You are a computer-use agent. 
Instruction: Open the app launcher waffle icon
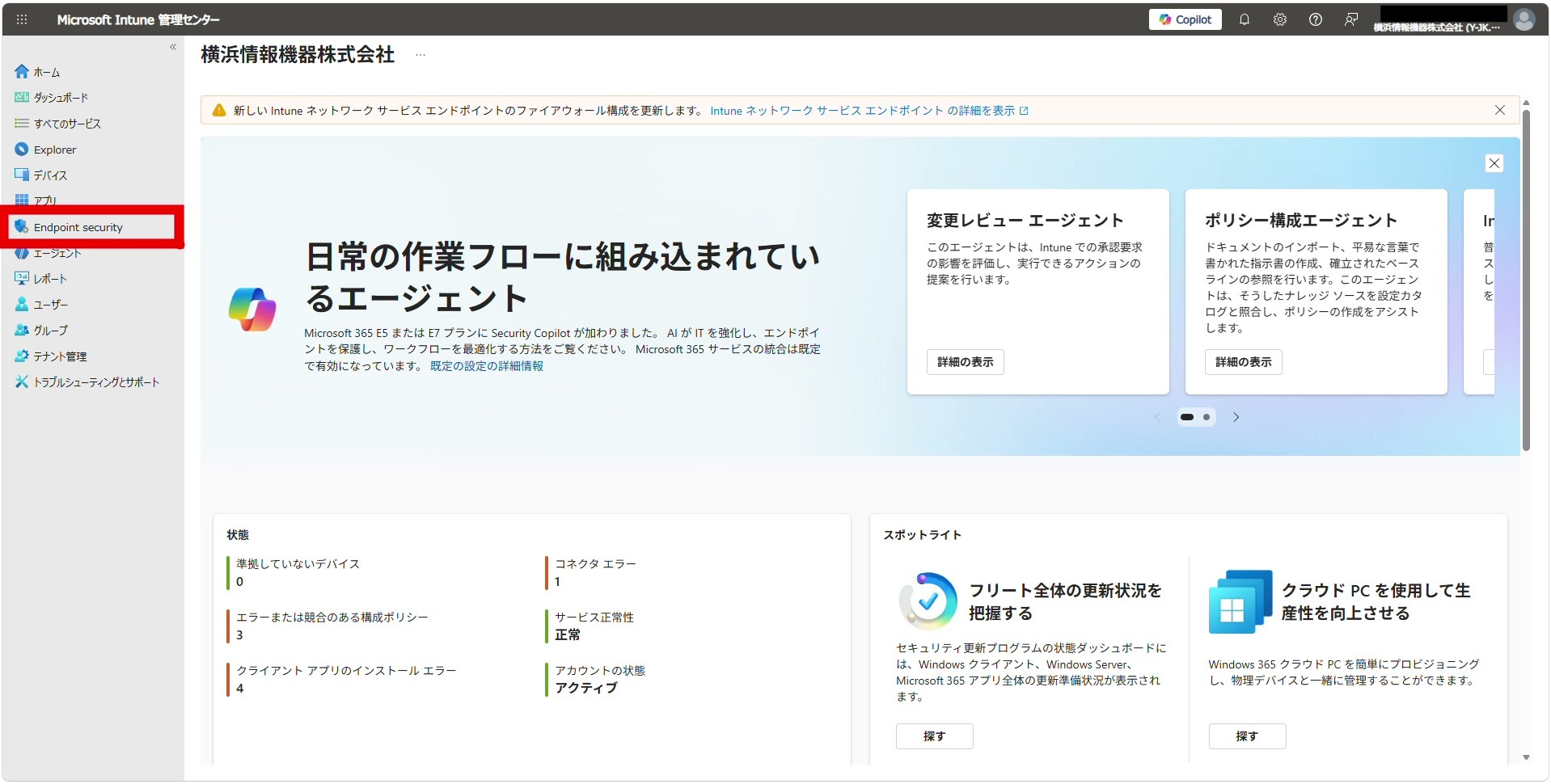tap(22, 19)
